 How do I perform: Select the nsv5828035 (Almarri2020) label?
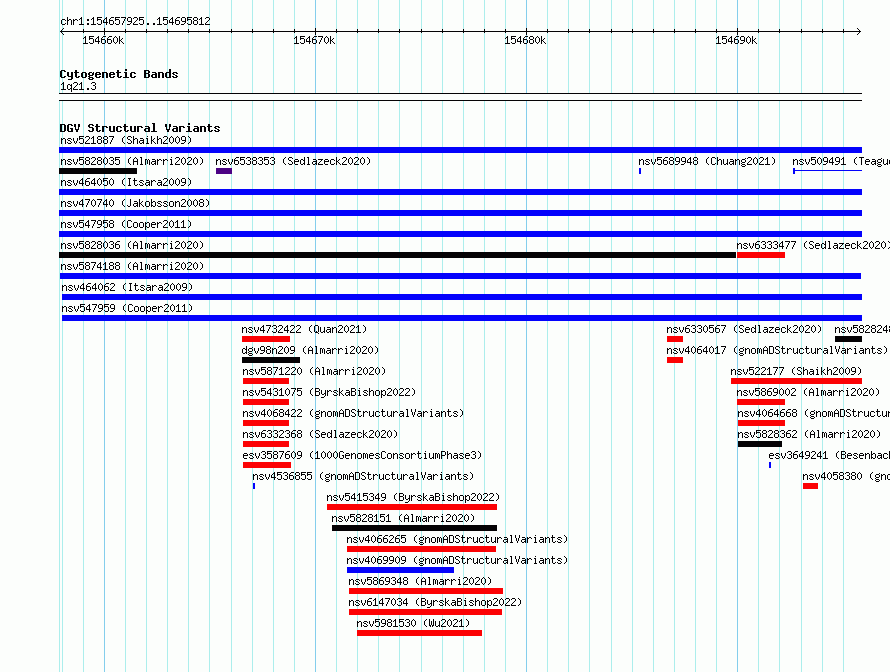[x=132, y=161]
